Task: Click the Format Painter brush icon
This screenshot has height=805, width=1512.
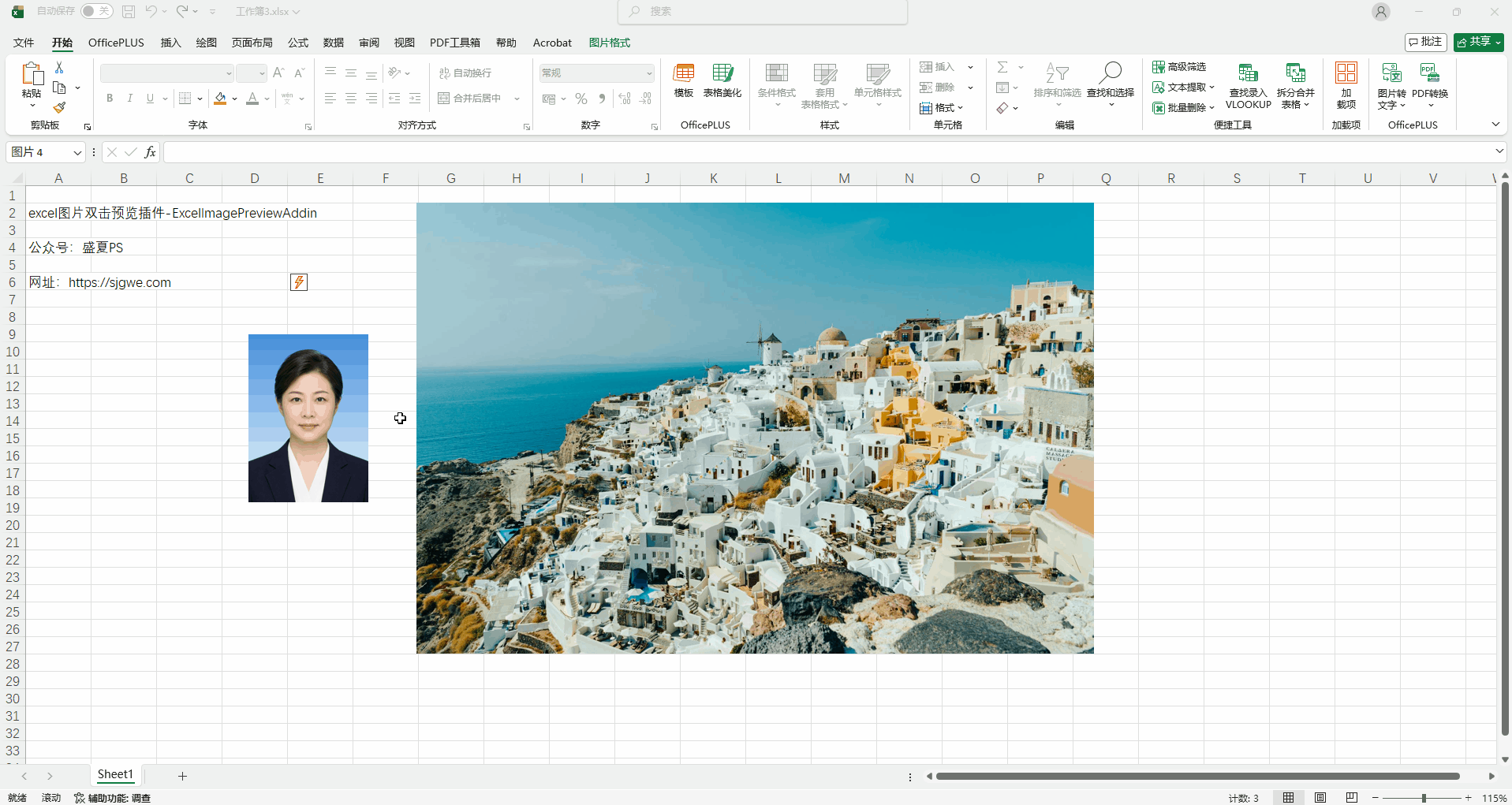Action: pyautogui.click(x=59, y=108)
